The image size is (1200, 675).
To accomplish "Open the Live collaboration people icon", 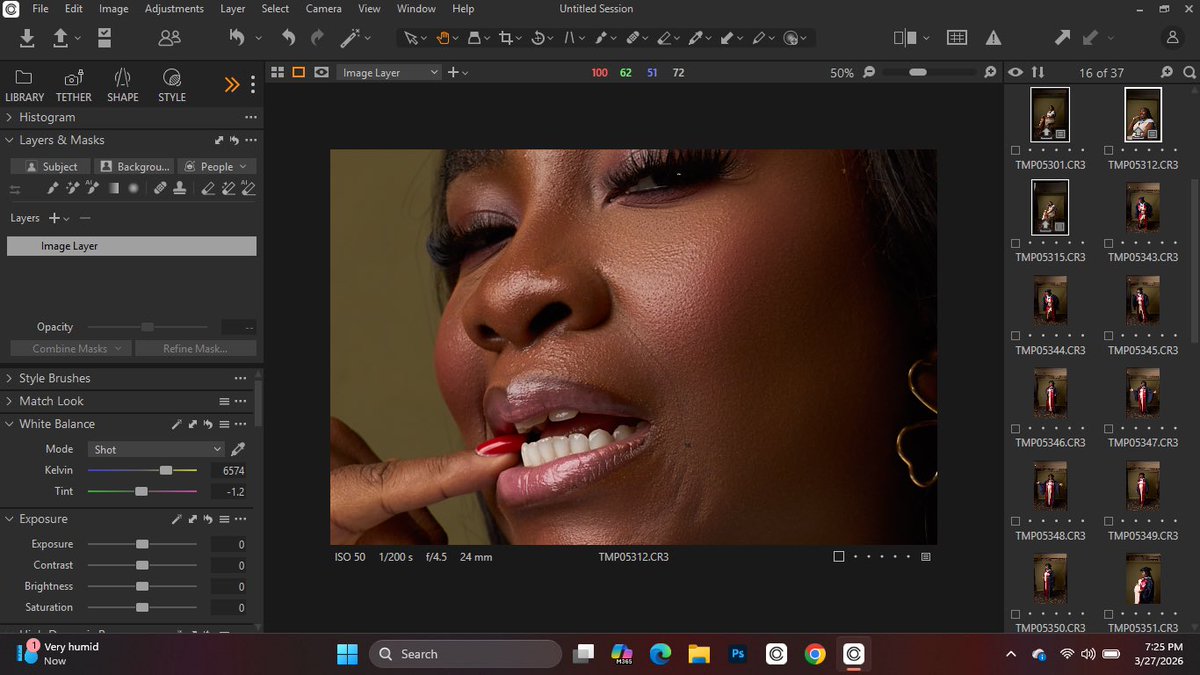I will [170, 38].
